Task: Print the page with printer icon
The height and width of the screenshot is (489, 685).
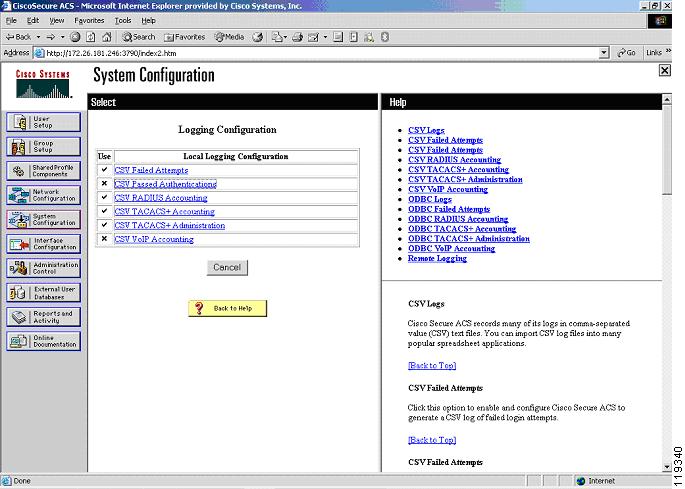Action: (x=298, y=37)
